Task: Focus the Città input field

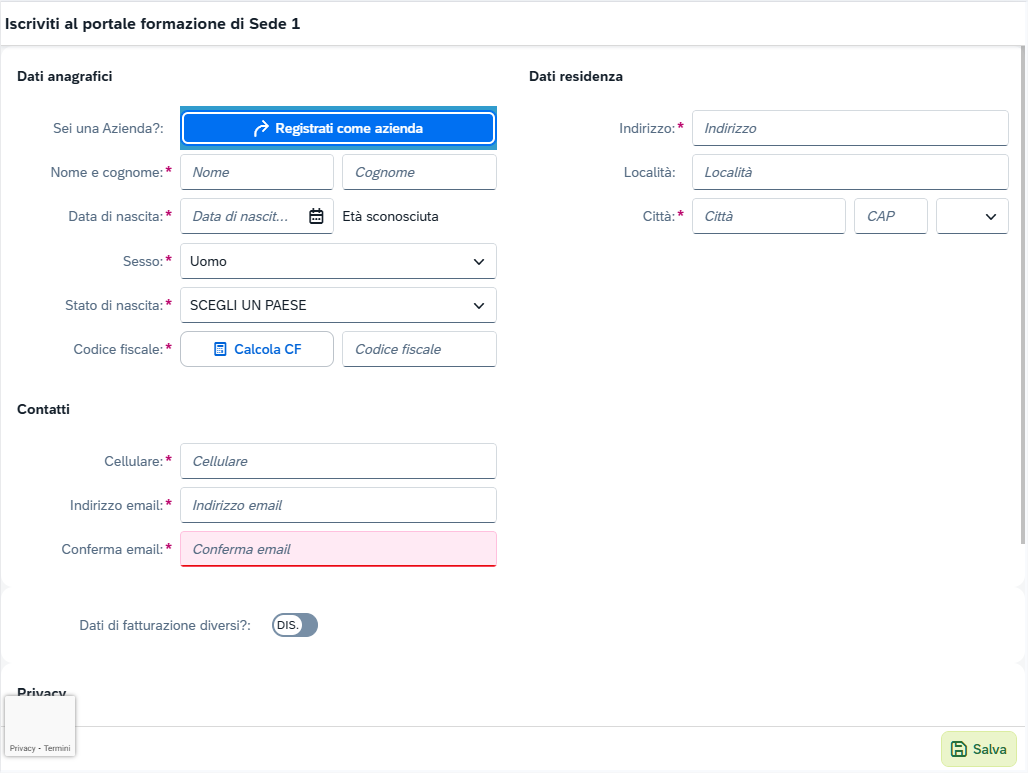Action: (769, 216)
